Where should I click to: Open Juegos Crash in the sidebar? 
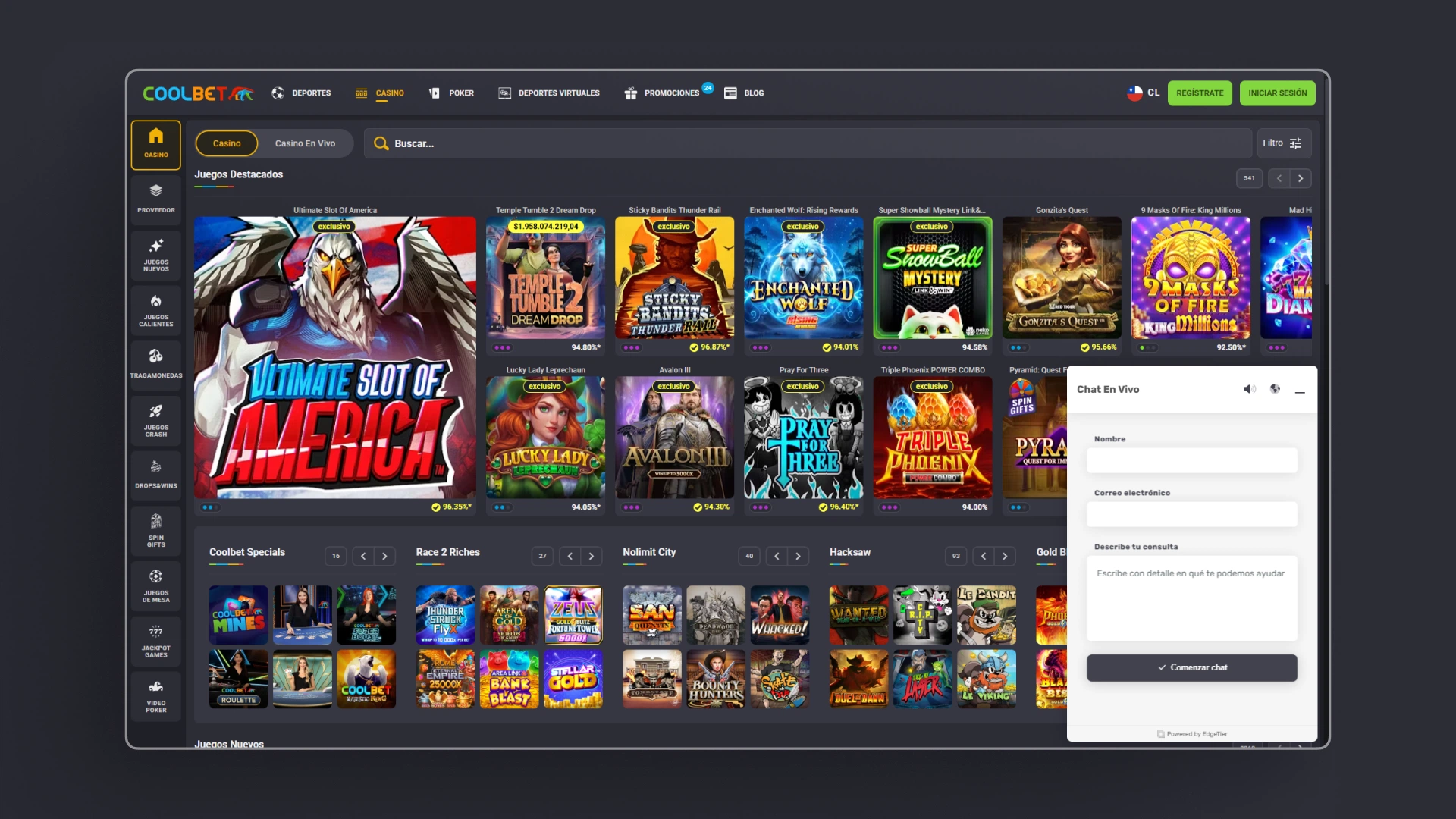156,420
